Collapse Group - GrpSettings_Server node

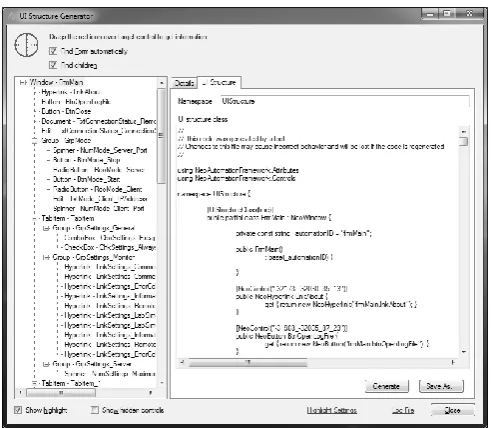click(46, 364)
